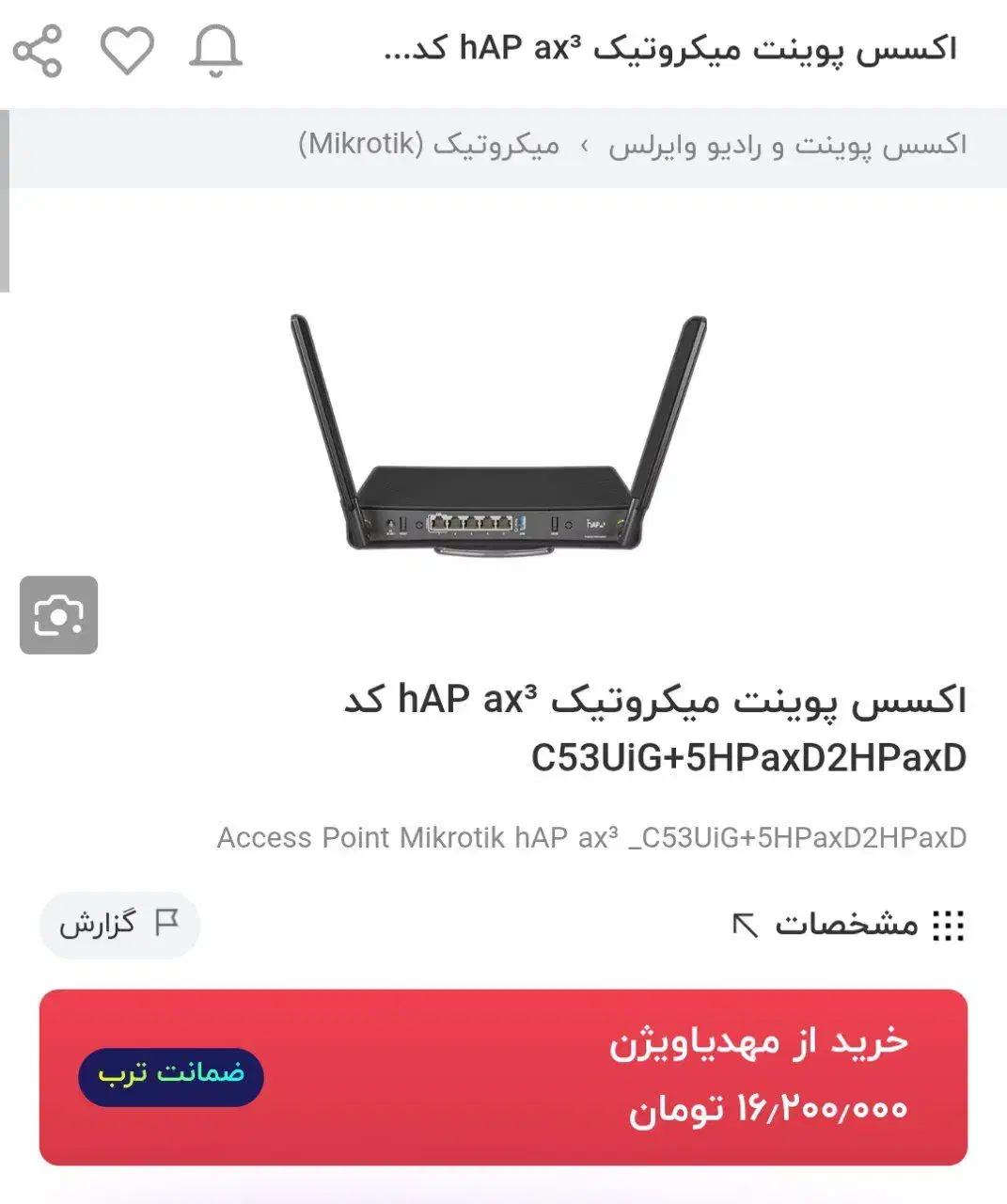The width and height of the screenshot is (1007, 1204).
Task: Click breadcrumb chevron separator
Action: pyautogui.click(x=585, y=147)
